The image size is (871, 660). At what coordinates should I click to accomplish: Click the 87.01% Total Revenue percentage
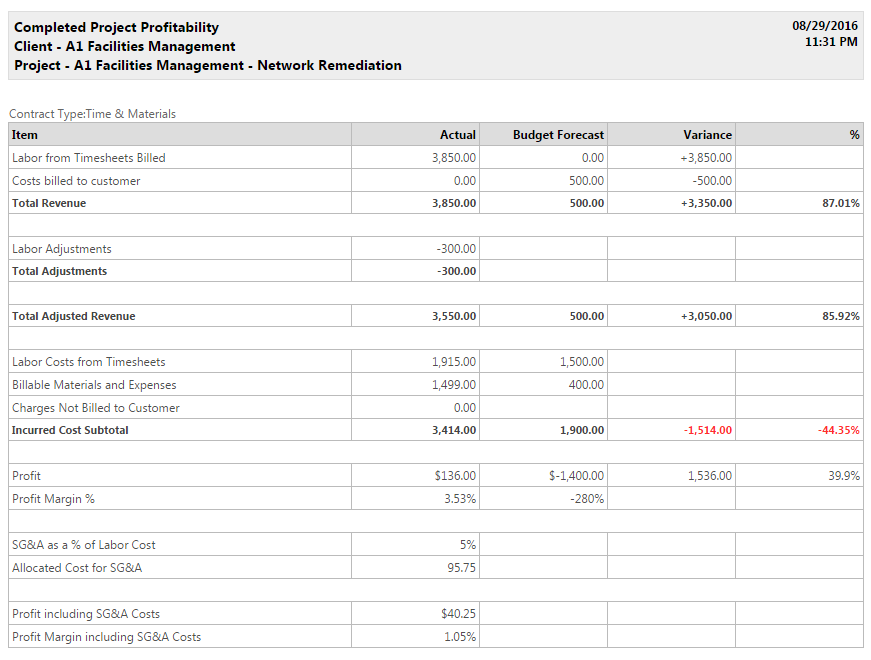click(841, 203)
